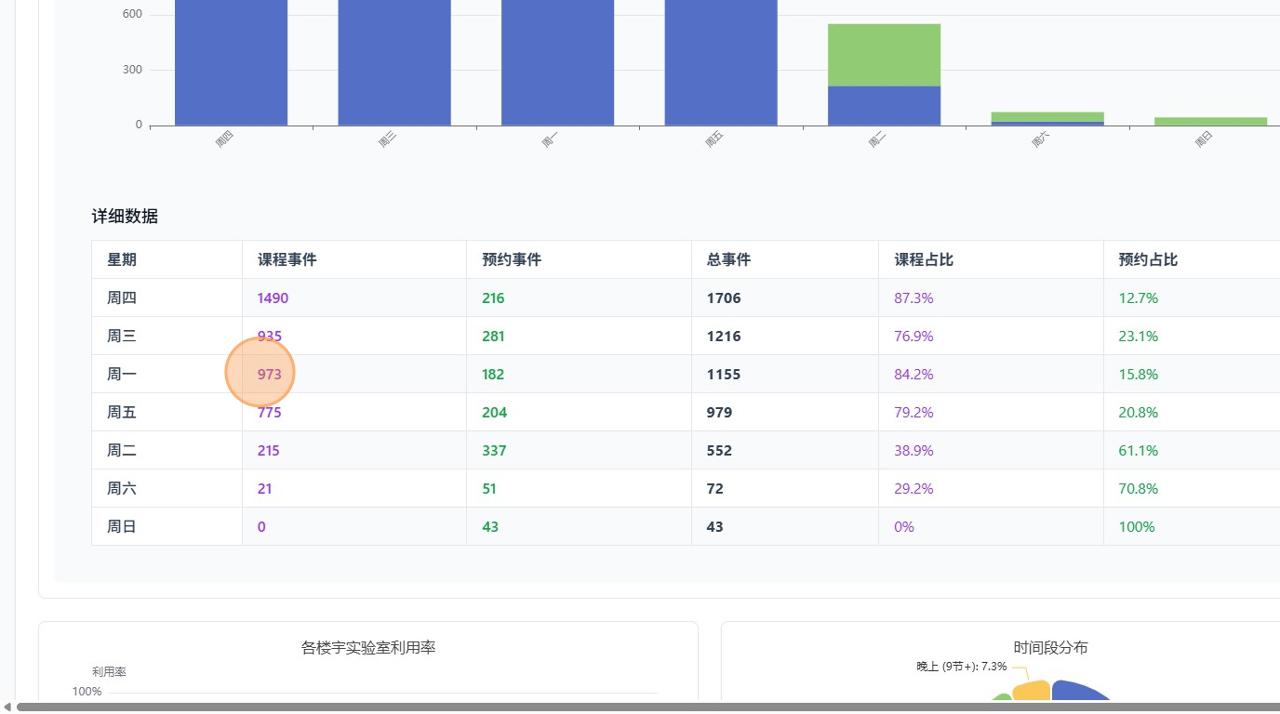Click the 晚上 (9节+): 7.3% pie label
This screenshot has width=1280, height=714.
(961, 666)
